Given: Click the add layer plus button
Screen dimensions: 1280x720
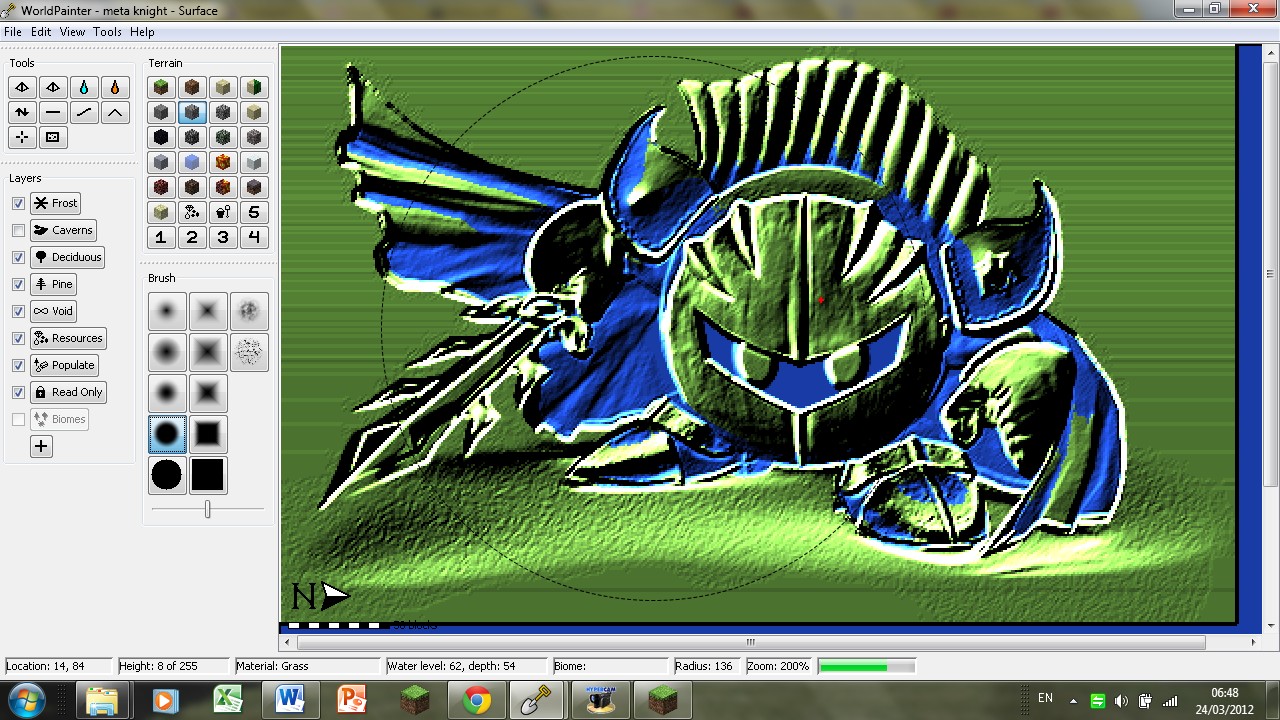Looking at the screenshot, I should point(41,447).
